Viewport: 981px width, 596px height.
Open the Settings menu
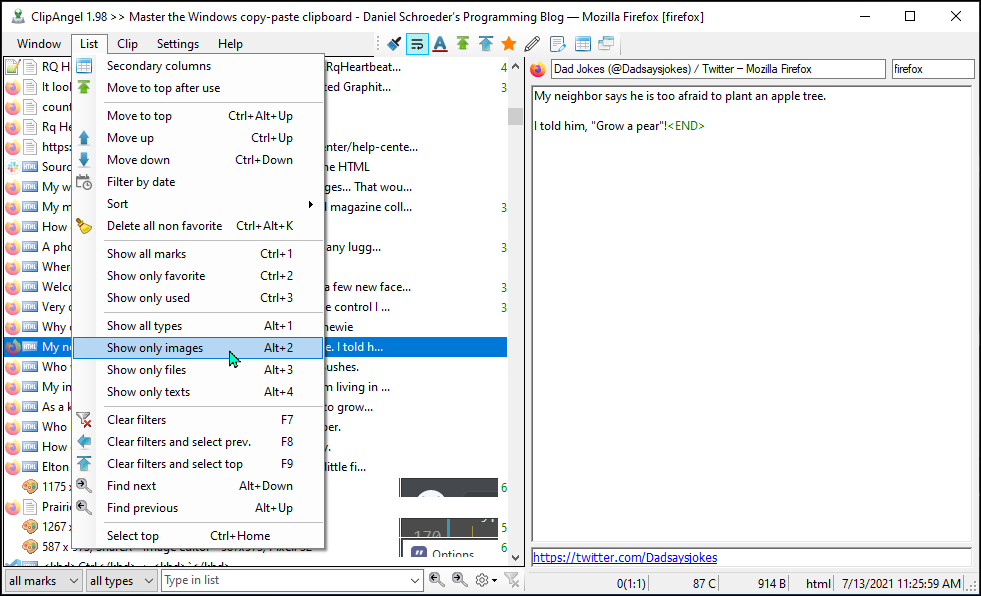[178, 44]
